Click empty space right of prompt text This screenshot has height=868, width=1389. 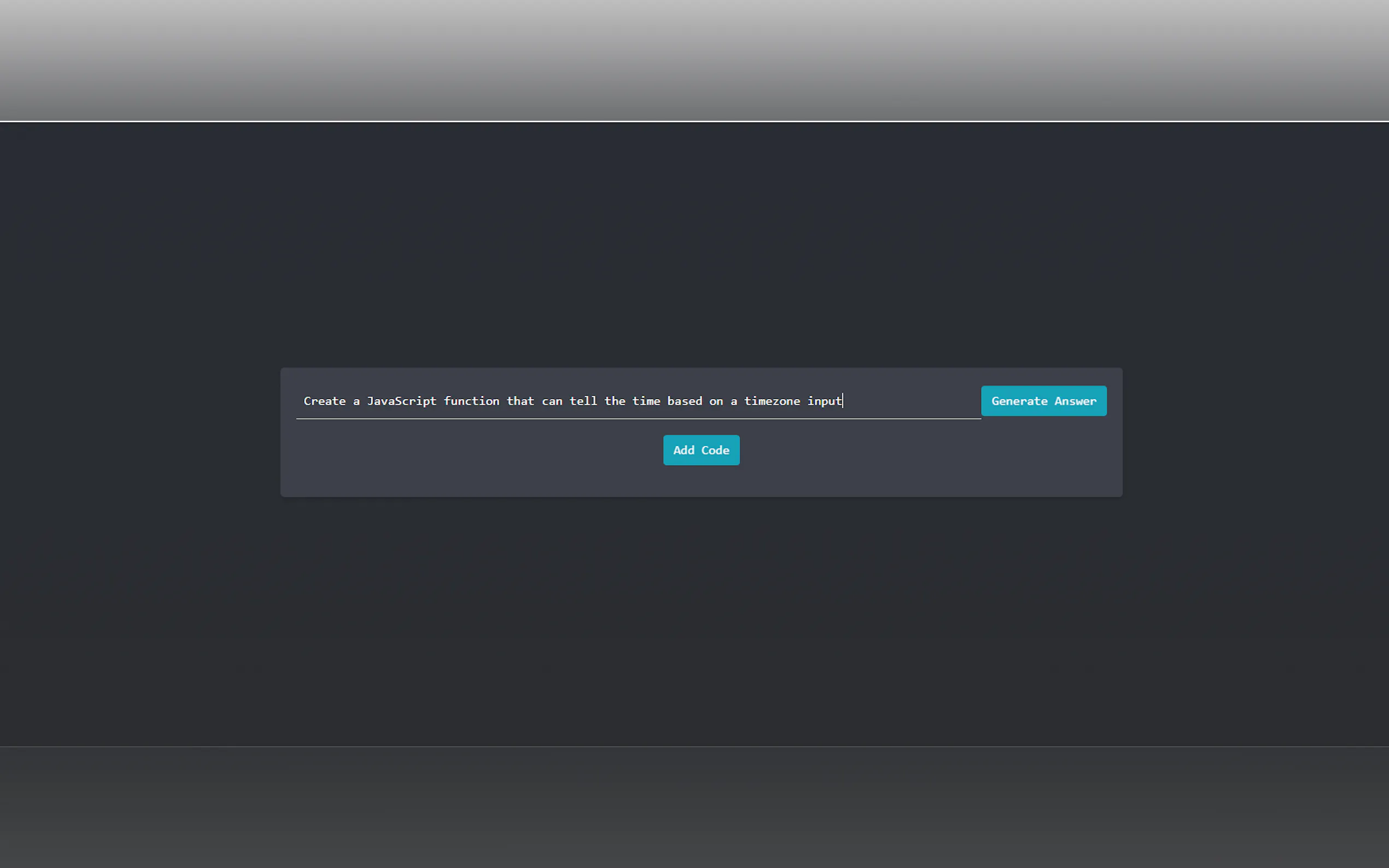pyautogui.click(x=913, y=401)
